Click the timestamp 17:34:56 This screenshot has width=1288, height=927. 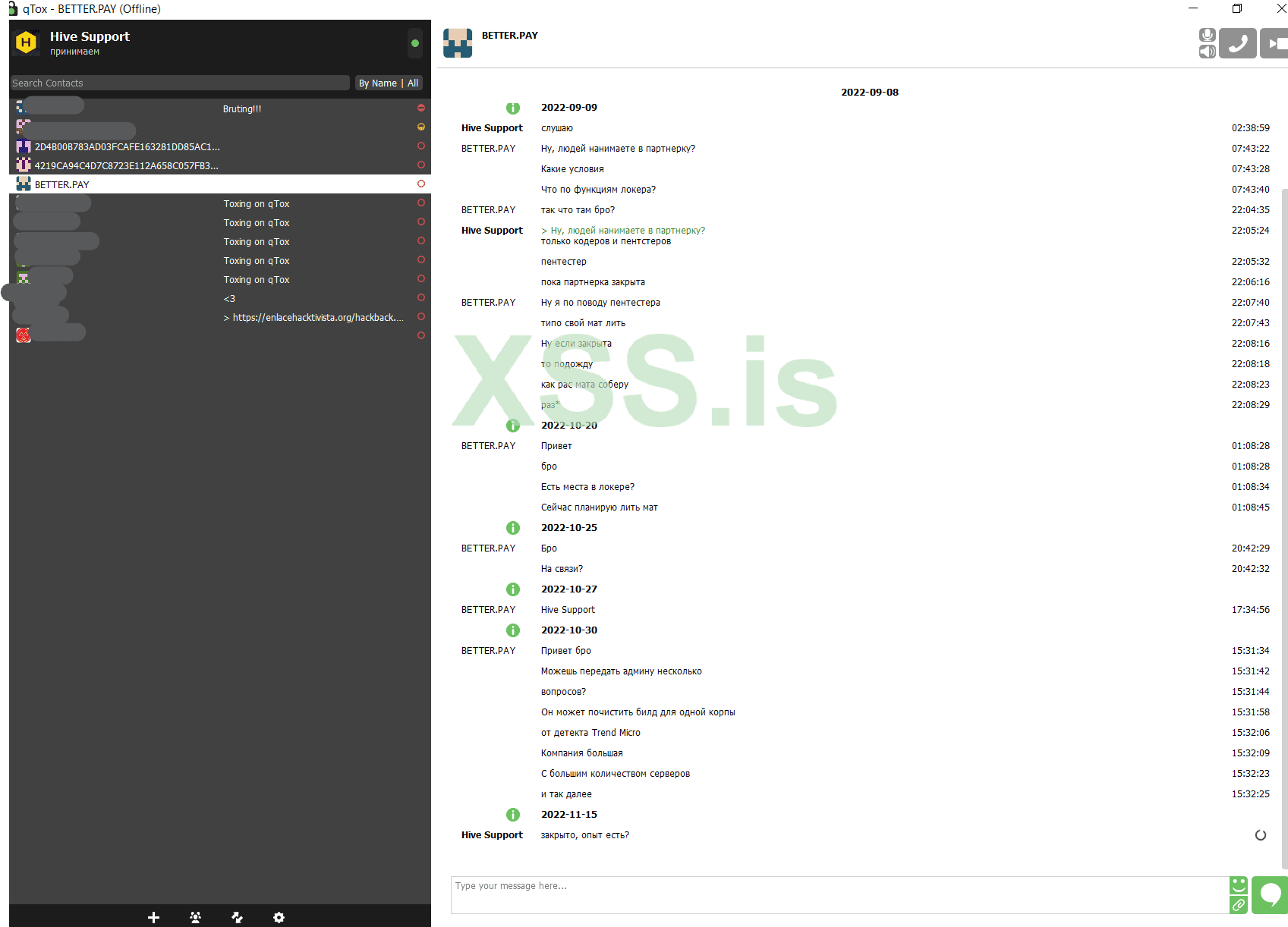point(1251,610)
